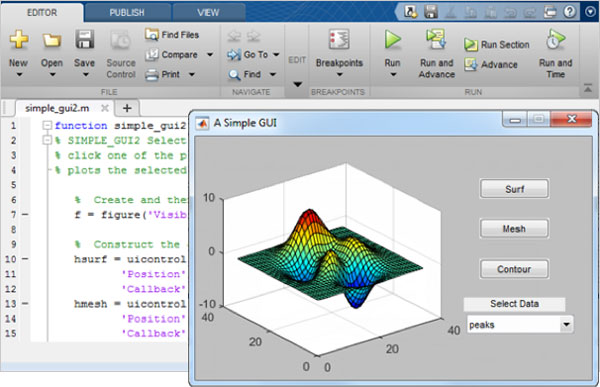Click the Find magnifier icon

click(x=234, y=75)
